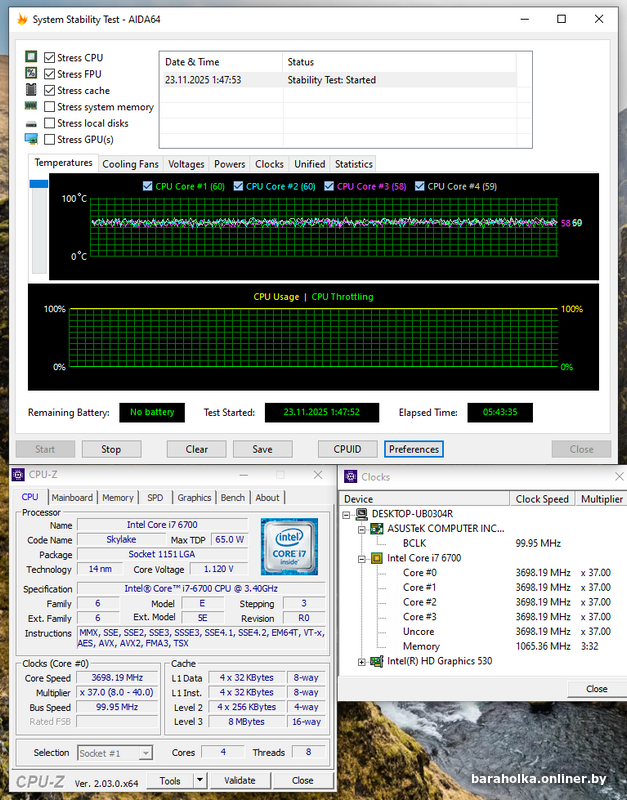Open the Voltages tab
627x800 pixels.
click(x=186, y=164)
